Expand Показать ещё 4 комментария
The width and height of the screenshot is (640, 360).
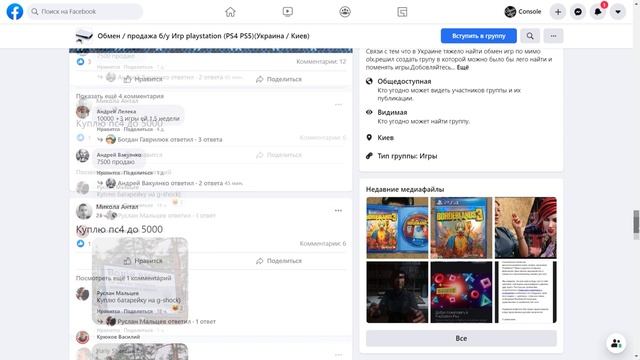point(120,96)
